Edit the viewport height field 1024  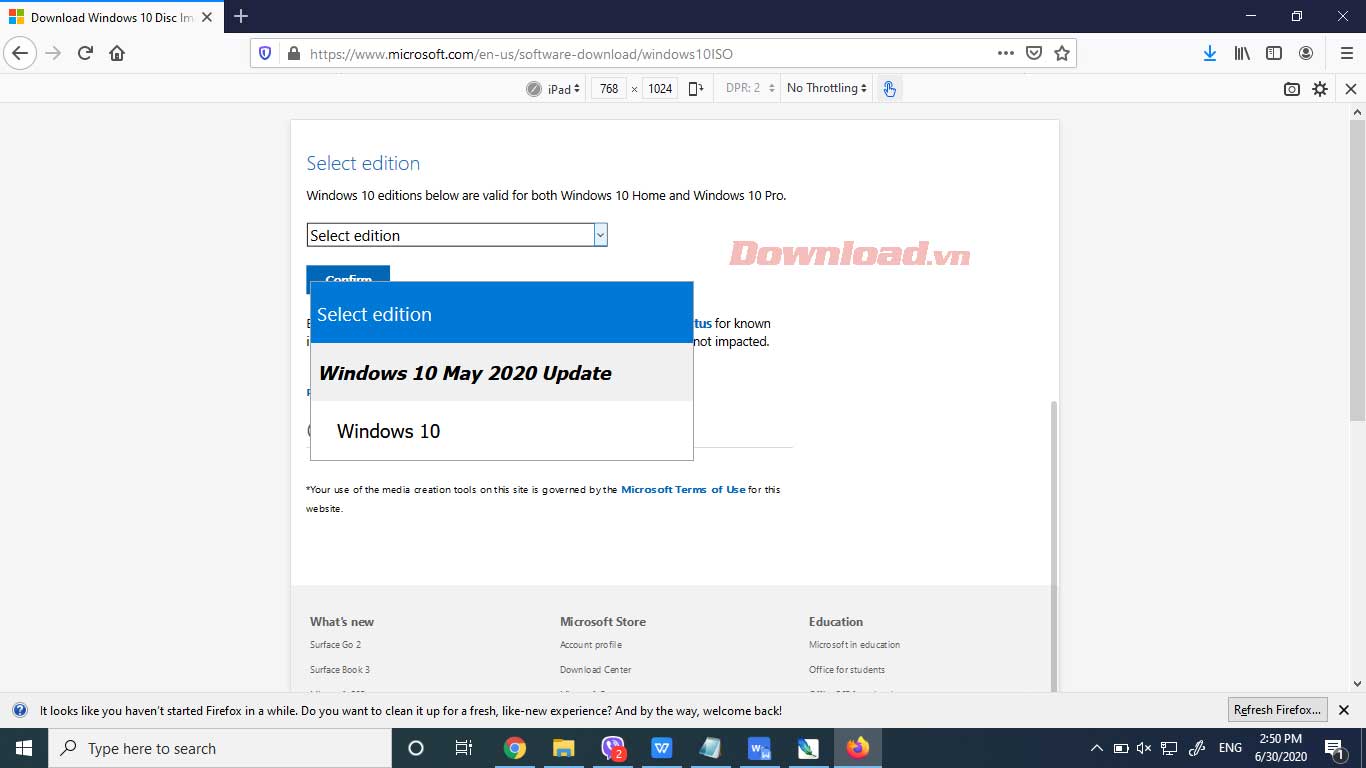(660, 89)
